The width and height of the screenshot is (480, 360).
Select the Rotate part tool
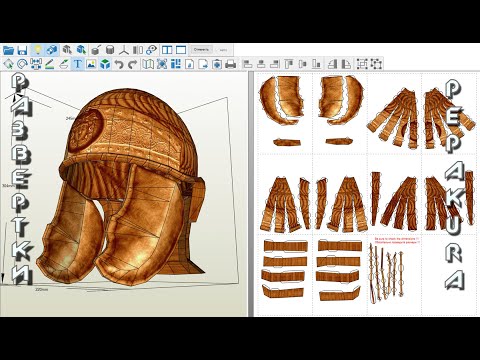coord(22,64)
